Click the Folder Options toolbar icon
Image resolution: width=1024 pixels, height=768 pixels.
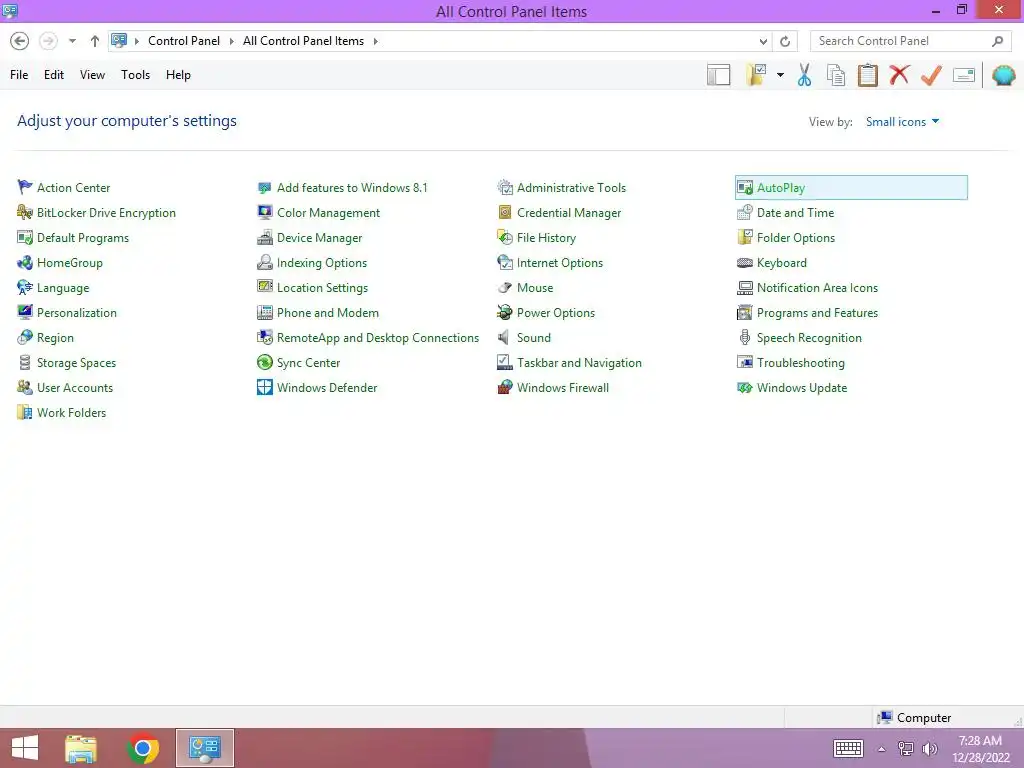click(756, 75)
